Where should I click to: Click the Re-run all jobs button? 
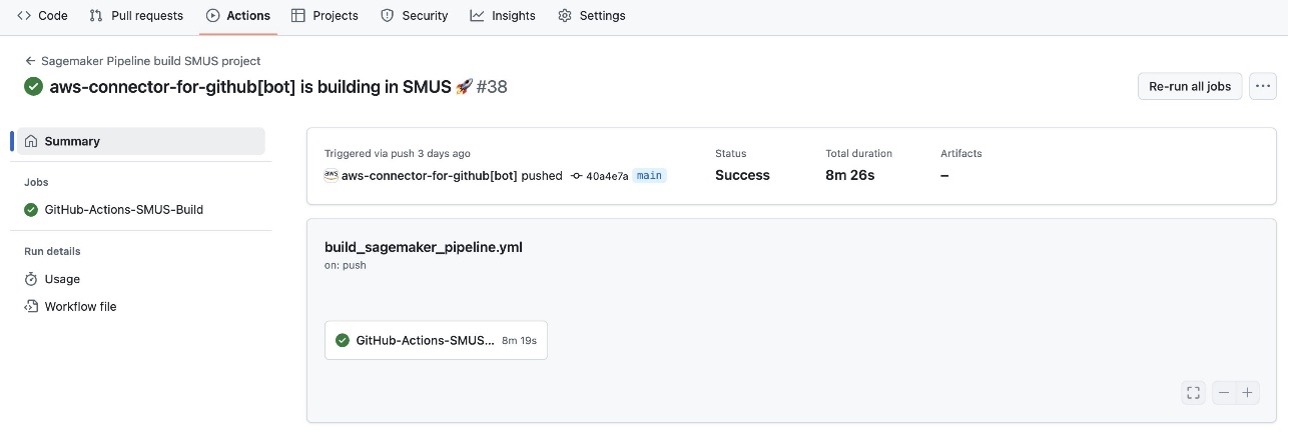[x=1190, y=87]
